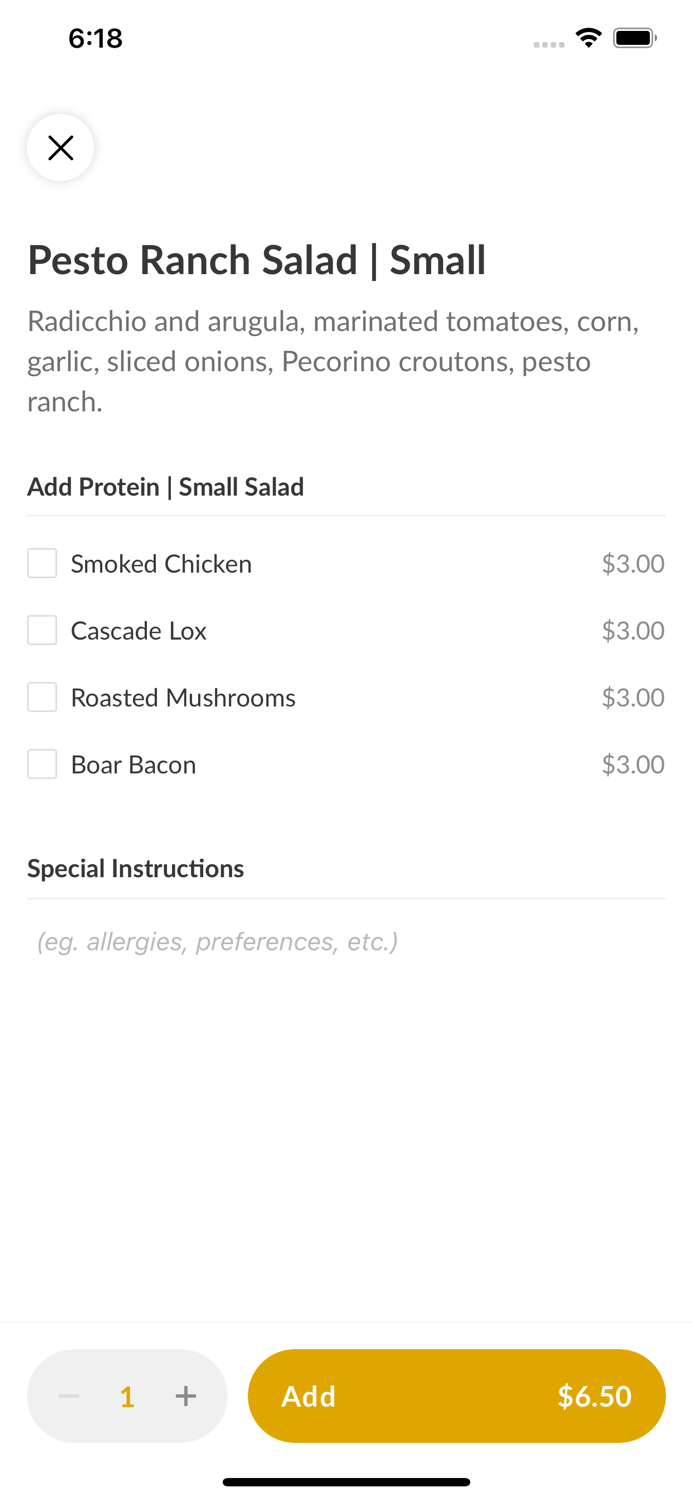Tap the Wi-Fi icon in status bar

(588, 38)
